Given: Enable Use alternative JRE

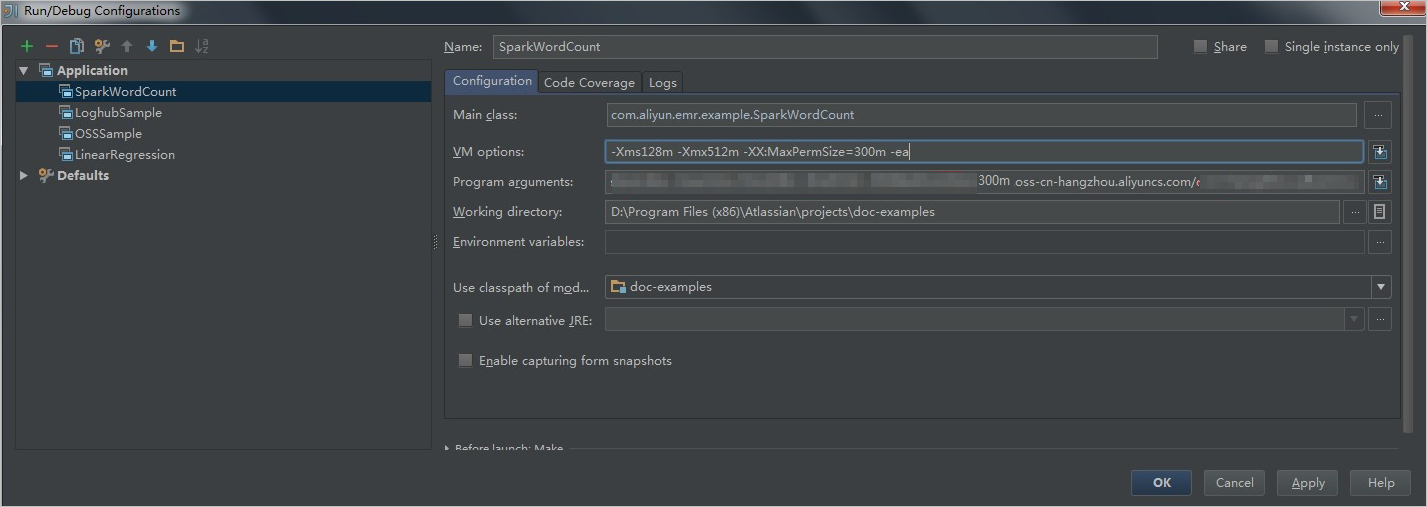Looking at the screenshot, I should (465, 321).
